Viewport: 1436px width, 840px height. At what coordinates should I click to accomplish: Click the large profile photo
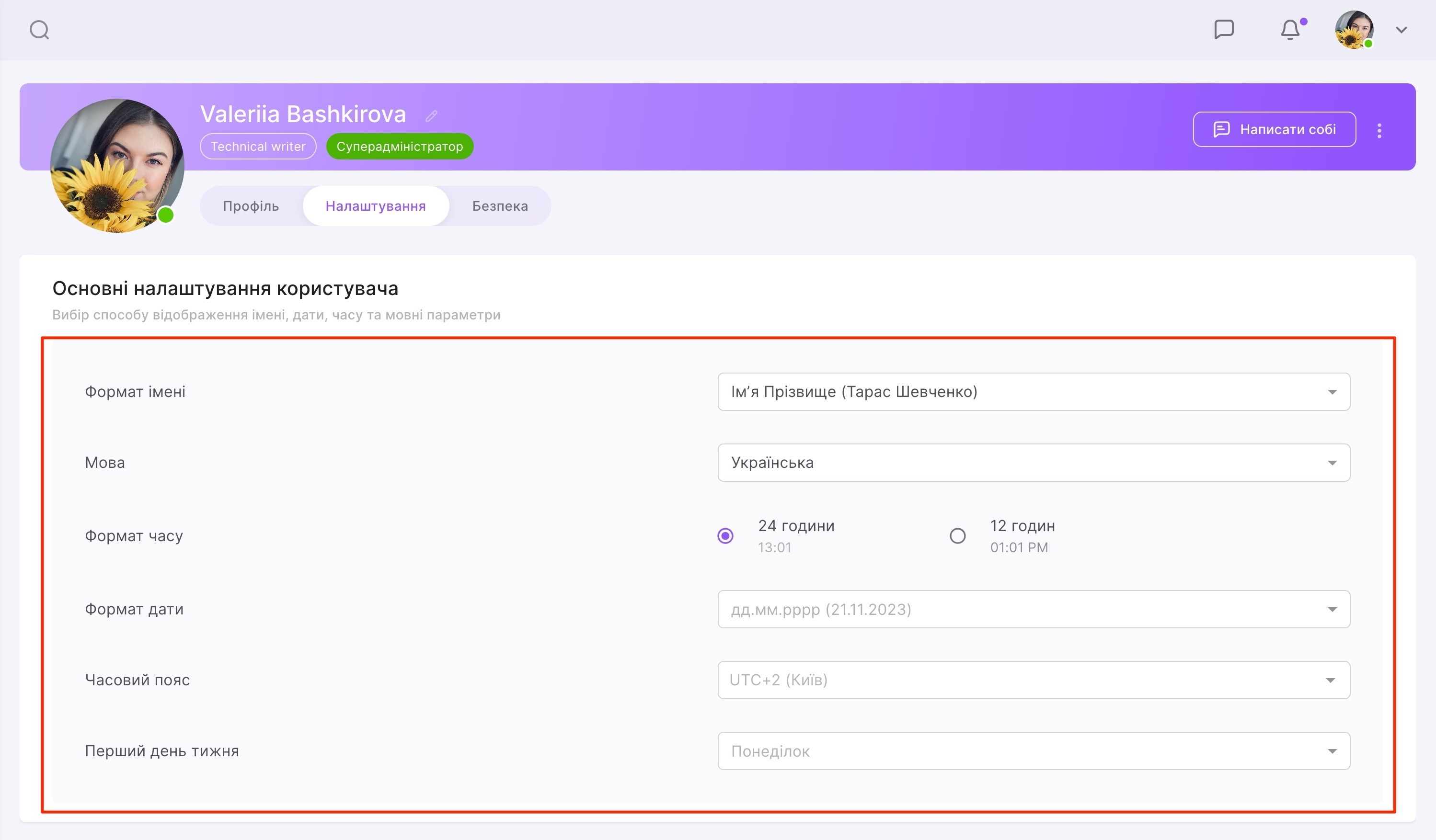pyautogui.click(x=117, y=165)
